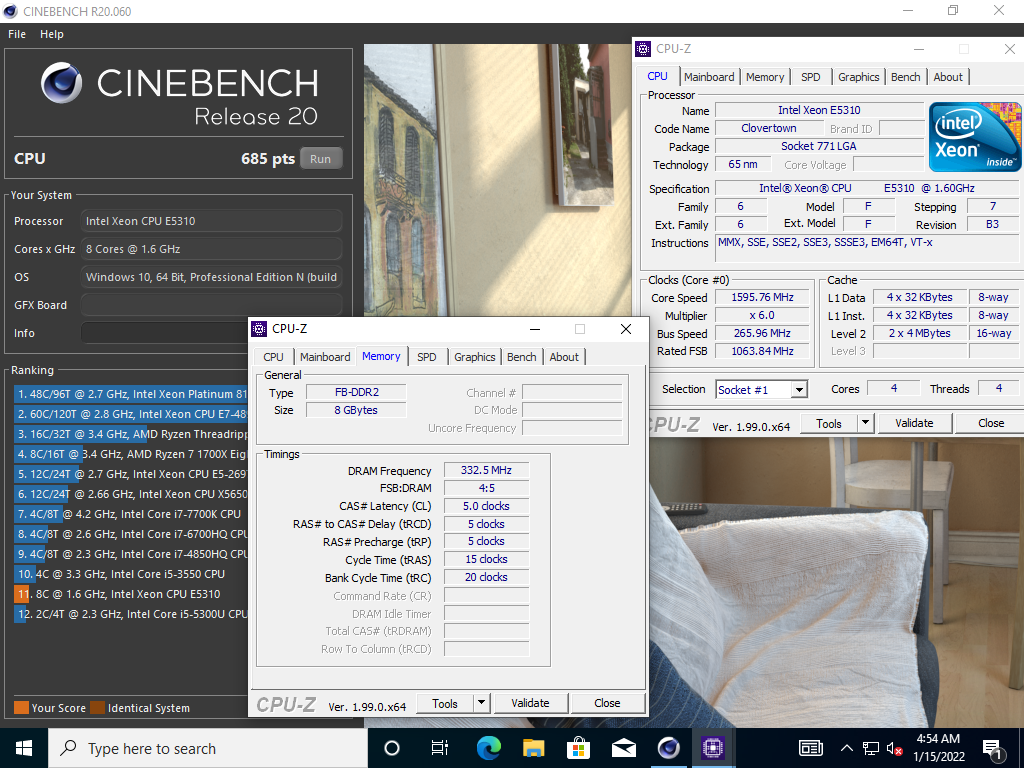The height and width of the screenshot is (768, 1024).
Task: Click the Intel Xeon inside logo
Action: tap(976, 137)
